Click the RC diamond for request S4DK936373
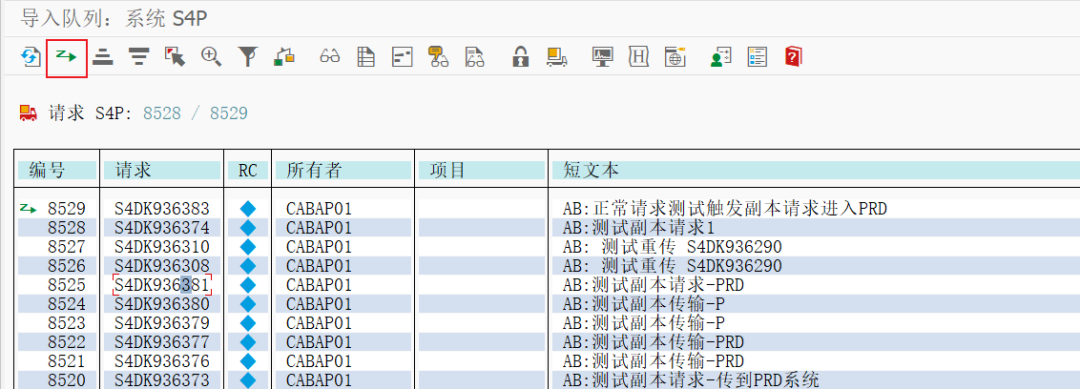Image resolution: width=1080 pixels, height=389 pixels. [248, 380]
